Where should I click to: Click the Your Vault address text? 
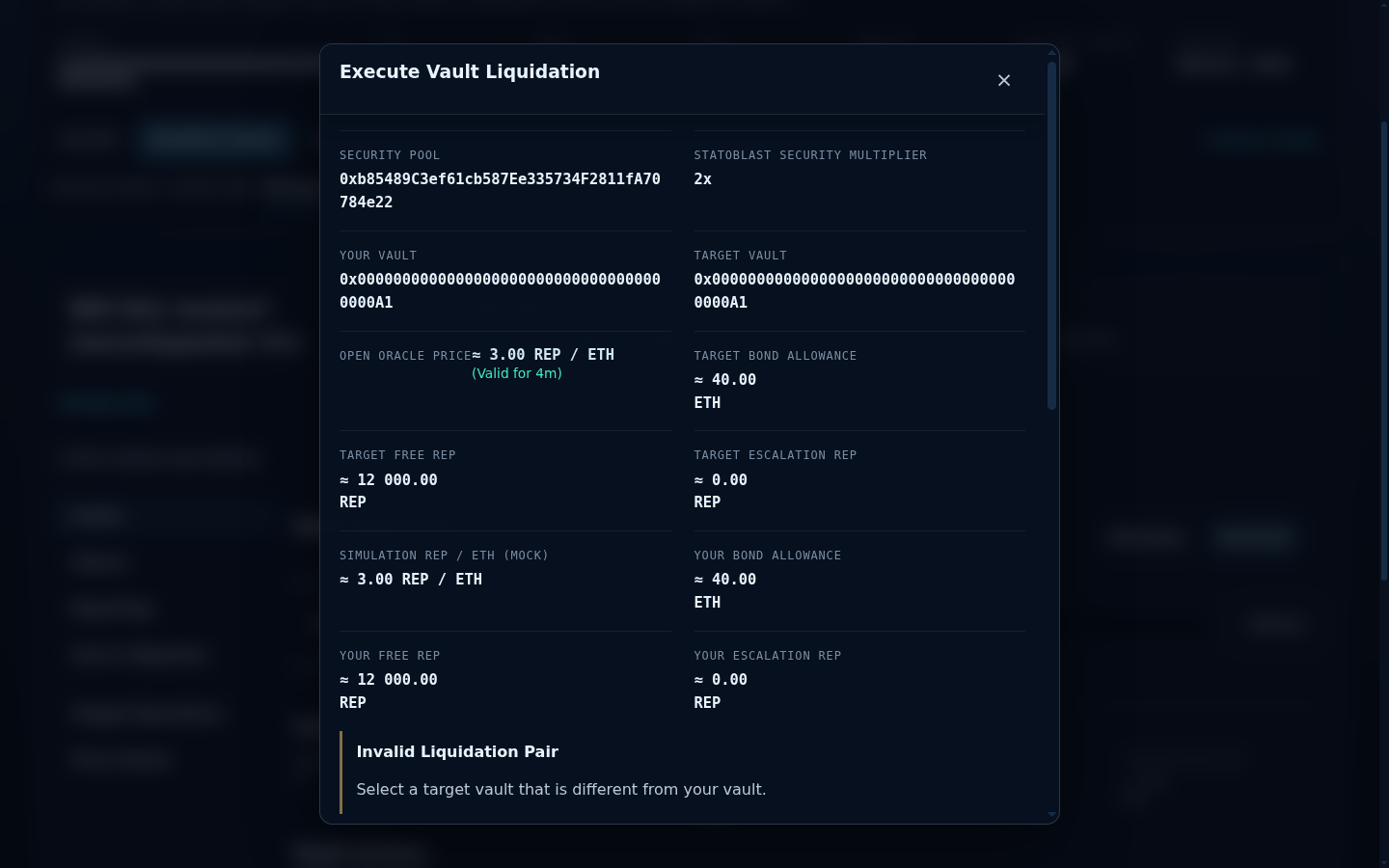(x=500, y=290)
